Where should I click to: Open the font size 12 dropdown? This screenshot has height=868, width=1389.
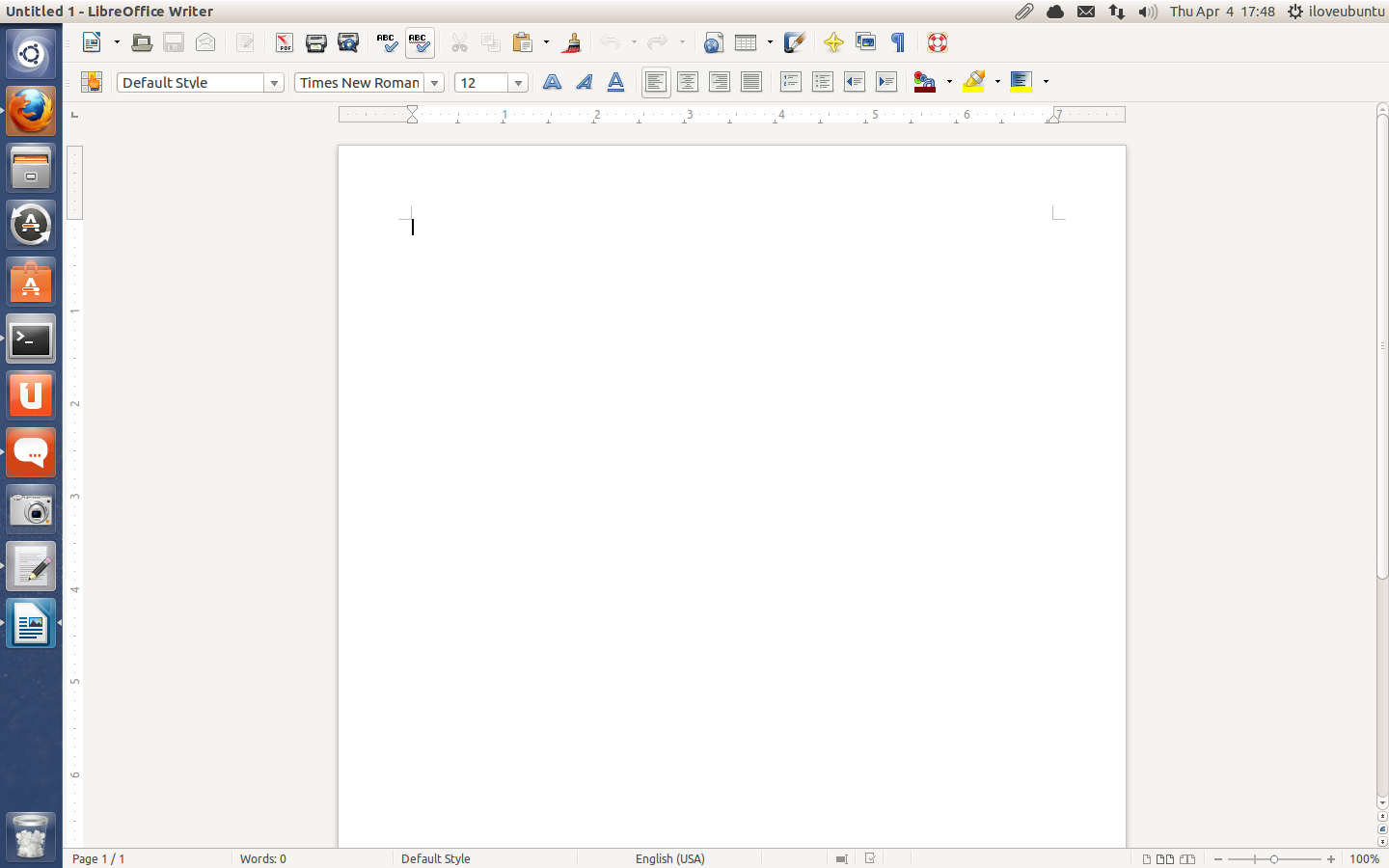coord(518,83)
